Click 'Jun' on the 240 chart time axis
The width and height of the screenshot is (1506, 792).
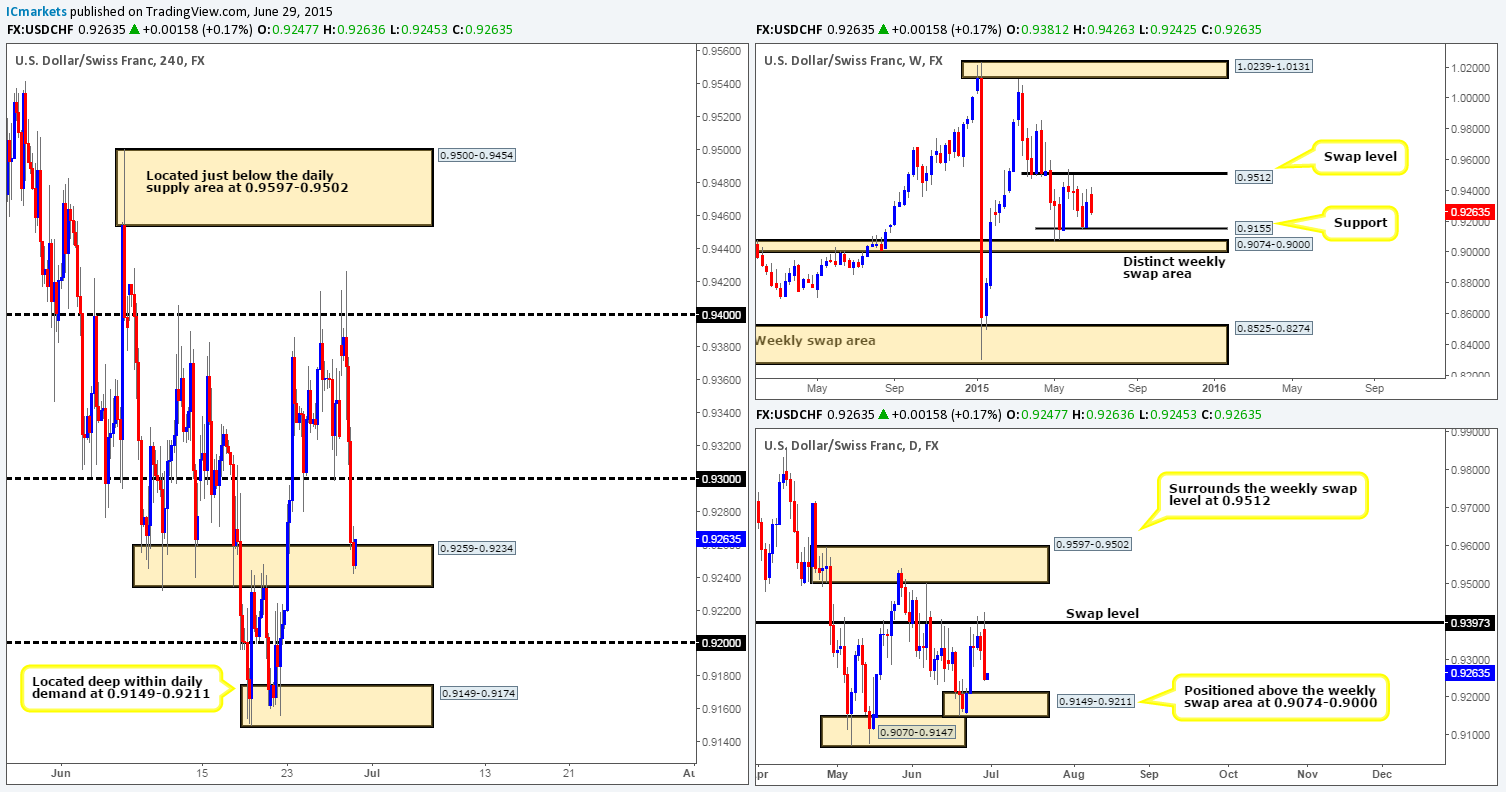click(x=62, y=774)
